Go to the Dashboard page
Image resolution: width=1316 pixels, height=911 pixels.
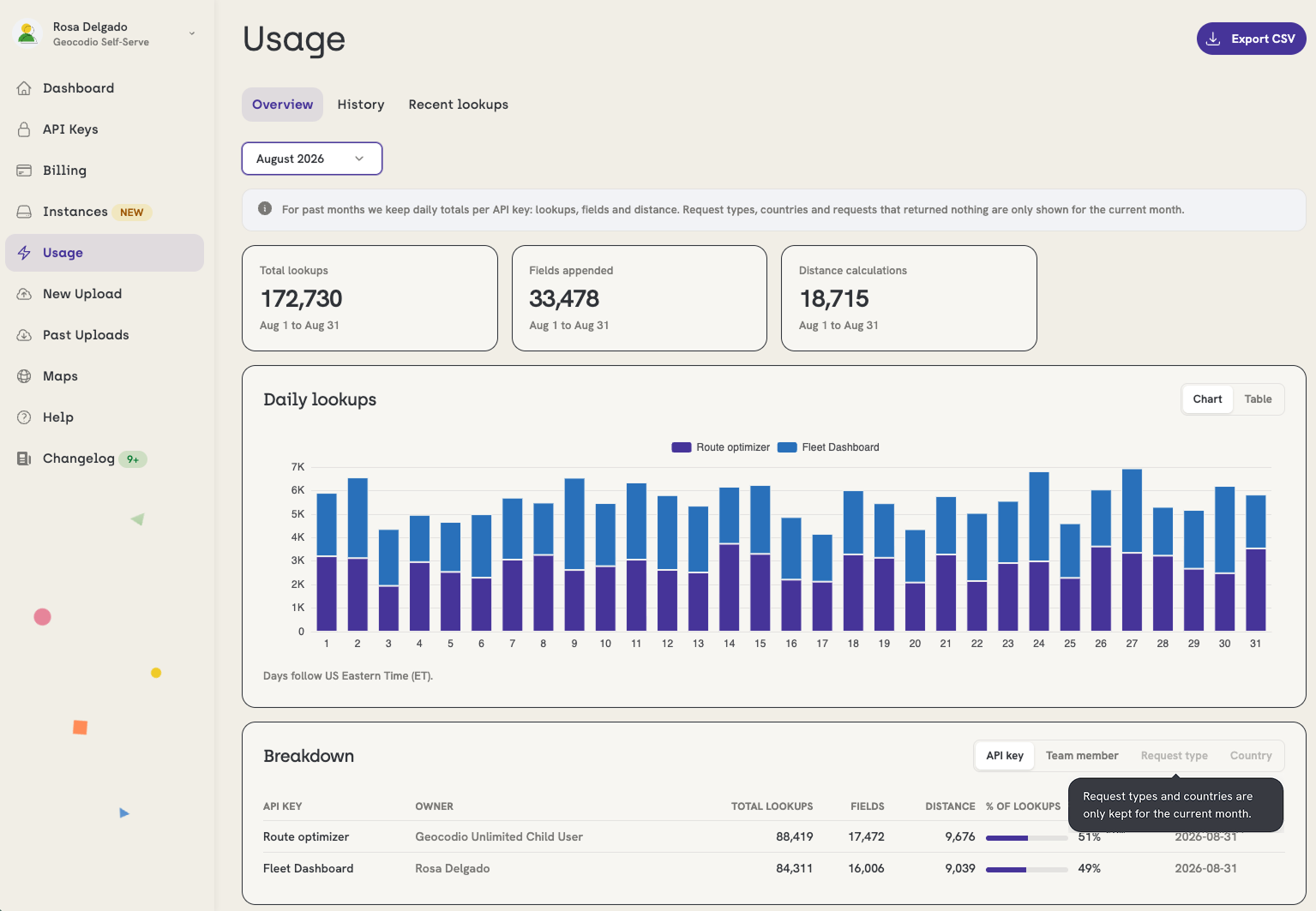[105, 88]
